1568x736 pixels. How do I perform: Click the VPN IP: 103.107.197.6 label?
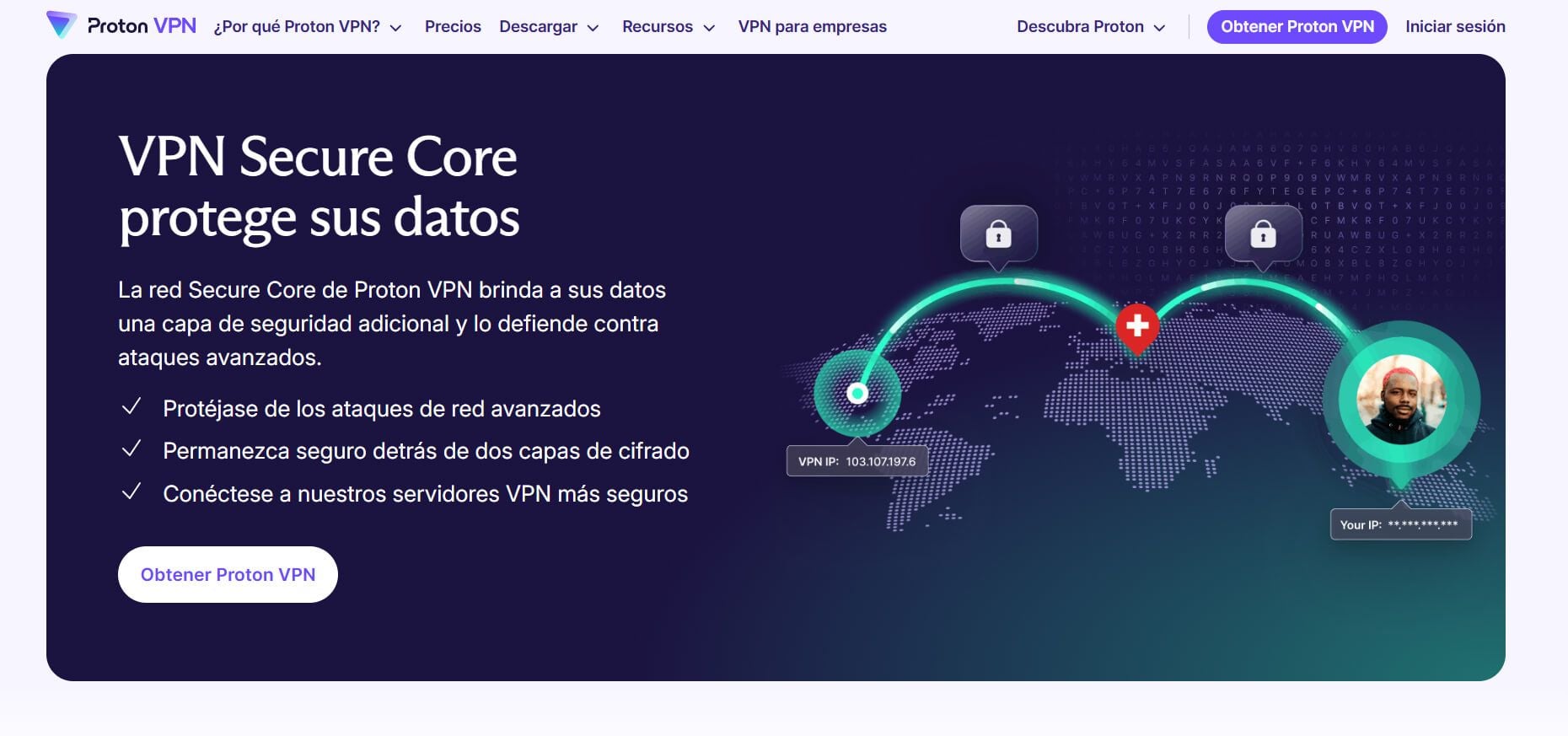857,461
